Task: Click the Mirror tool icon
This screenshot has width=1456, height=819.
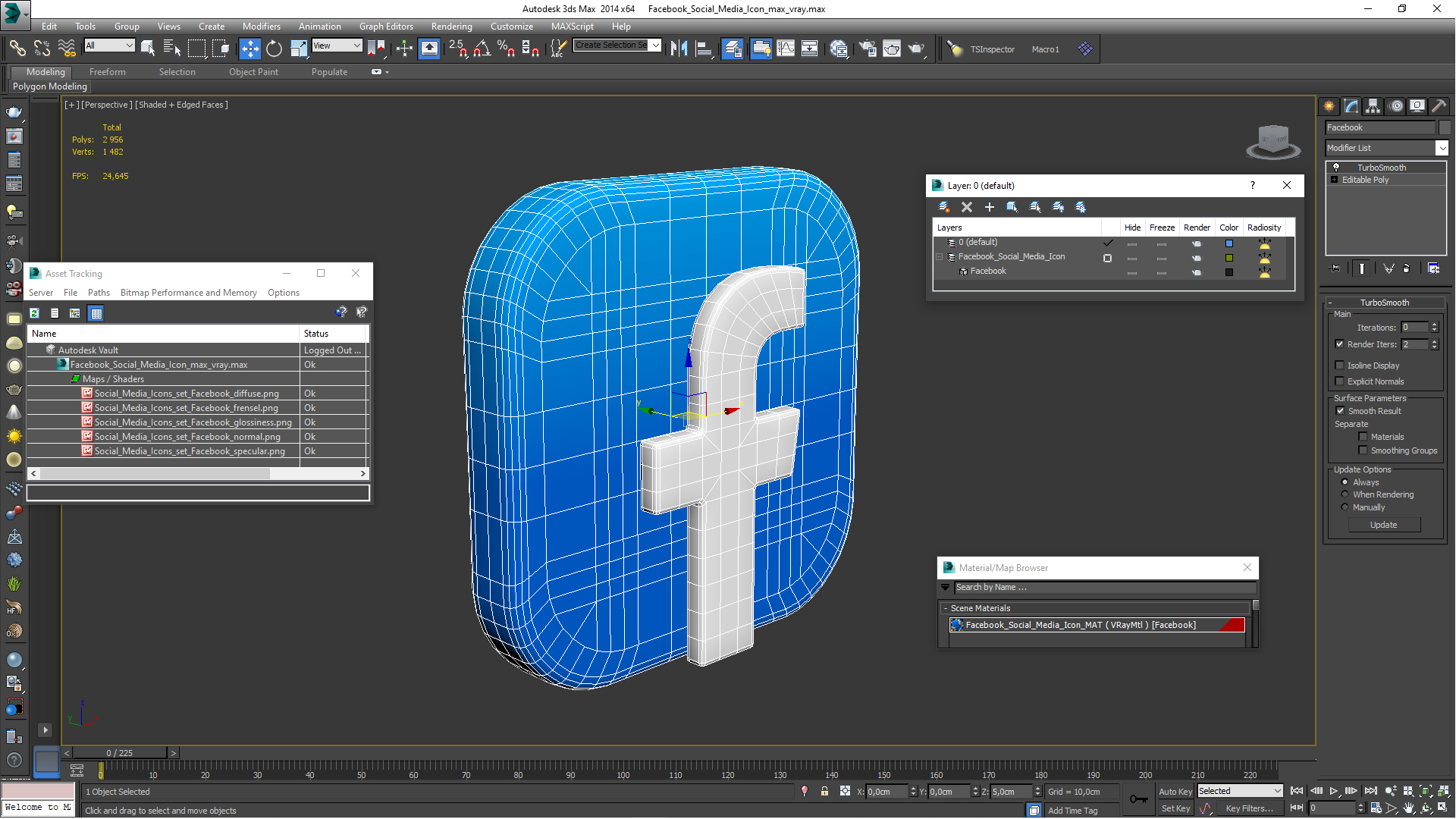Action: click(679, 49)
